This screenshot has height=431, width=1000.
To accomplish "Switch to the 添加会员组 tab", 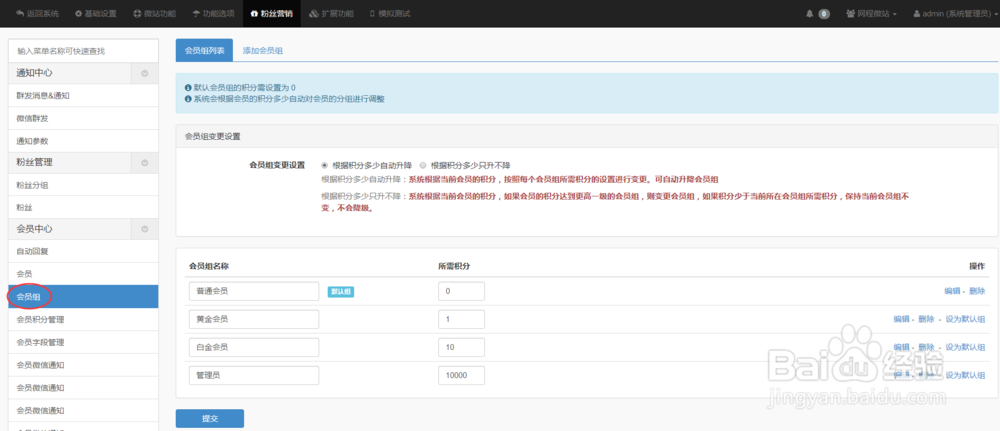I will tap(263, 50).
